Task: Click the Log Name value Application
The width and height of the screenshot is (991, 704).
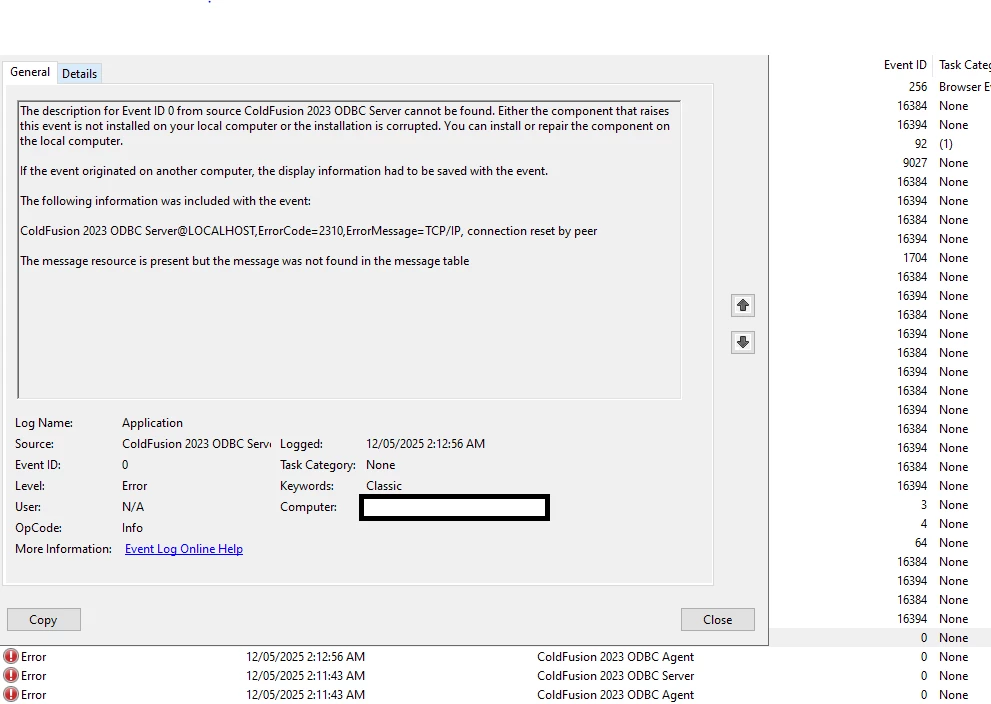Action: (152, 423)
